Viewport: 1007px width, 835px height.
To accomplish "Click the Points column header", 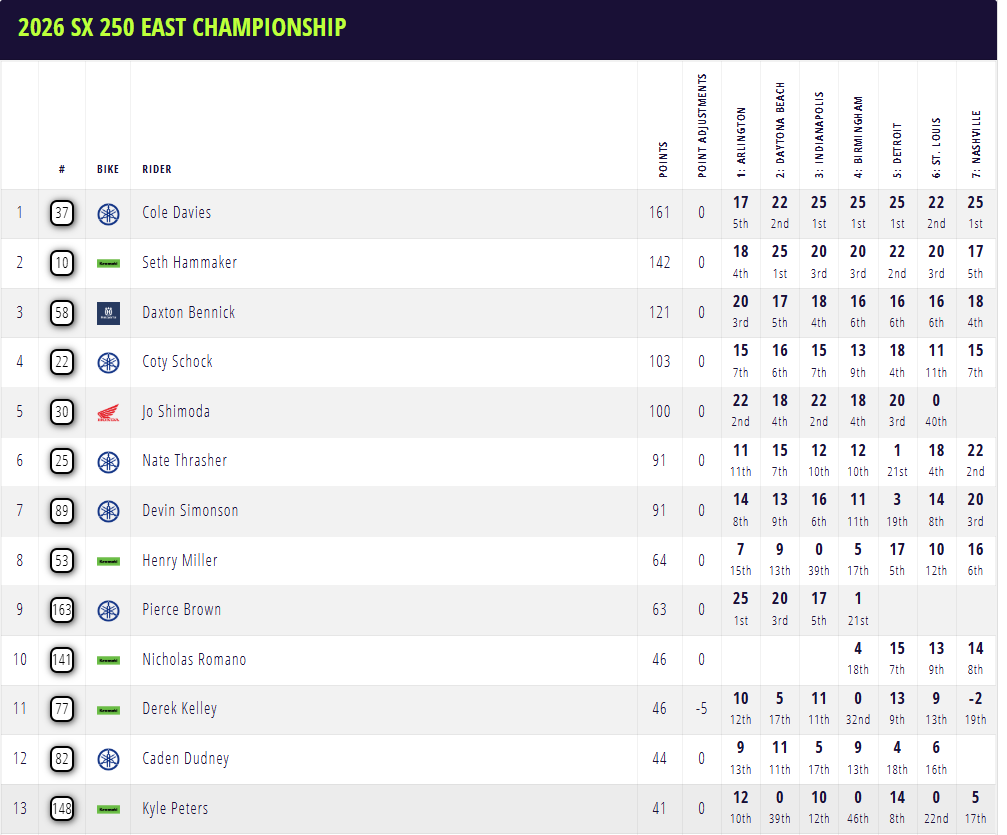I will tap(663, 160).
